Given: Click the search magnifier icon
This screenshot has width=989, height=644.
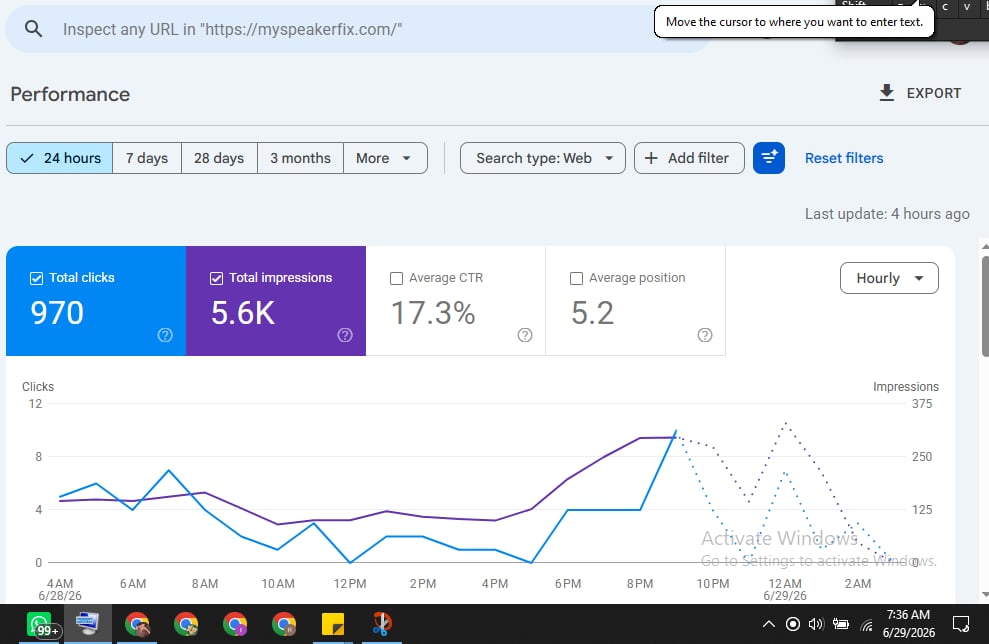Looking at the screenshot, I should pos(33,28).
